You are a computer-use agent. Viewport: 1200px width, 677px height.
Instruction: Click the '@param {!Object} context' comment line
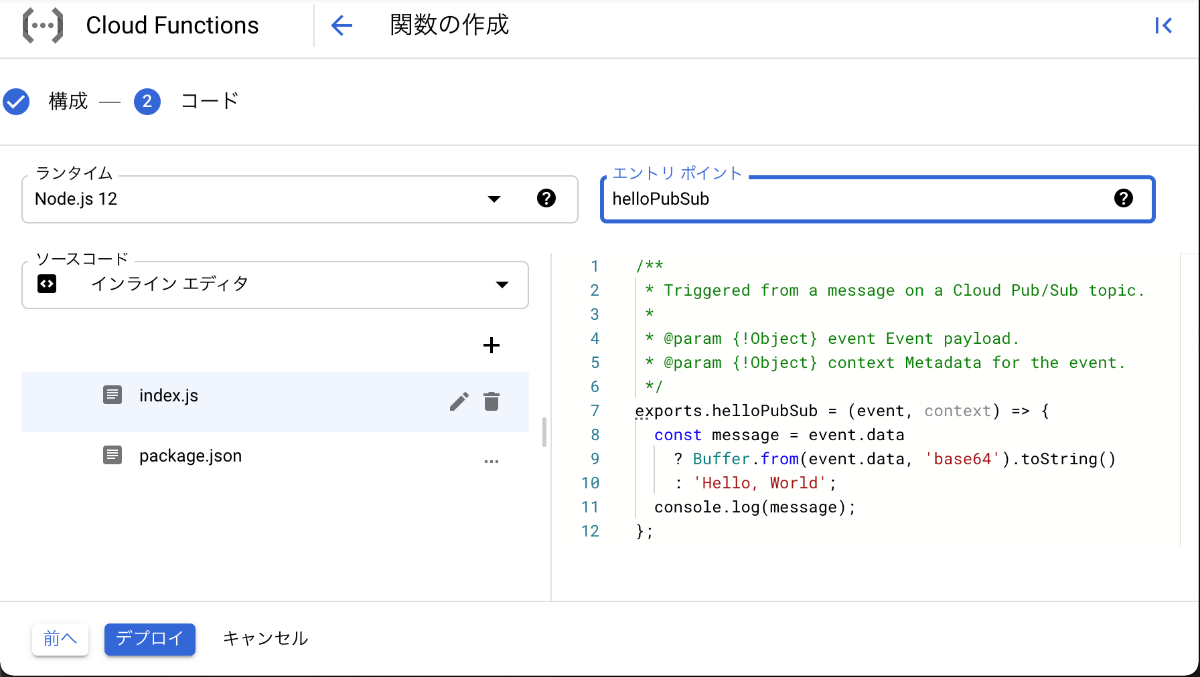885,363
